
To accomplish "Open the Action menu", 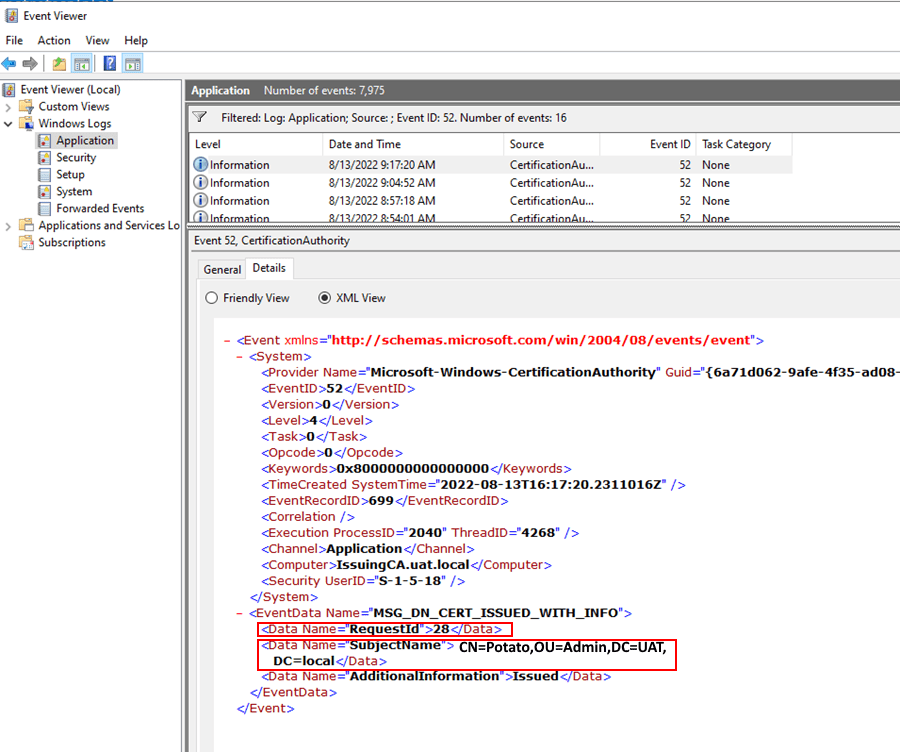I will click(x=54, y=40).
